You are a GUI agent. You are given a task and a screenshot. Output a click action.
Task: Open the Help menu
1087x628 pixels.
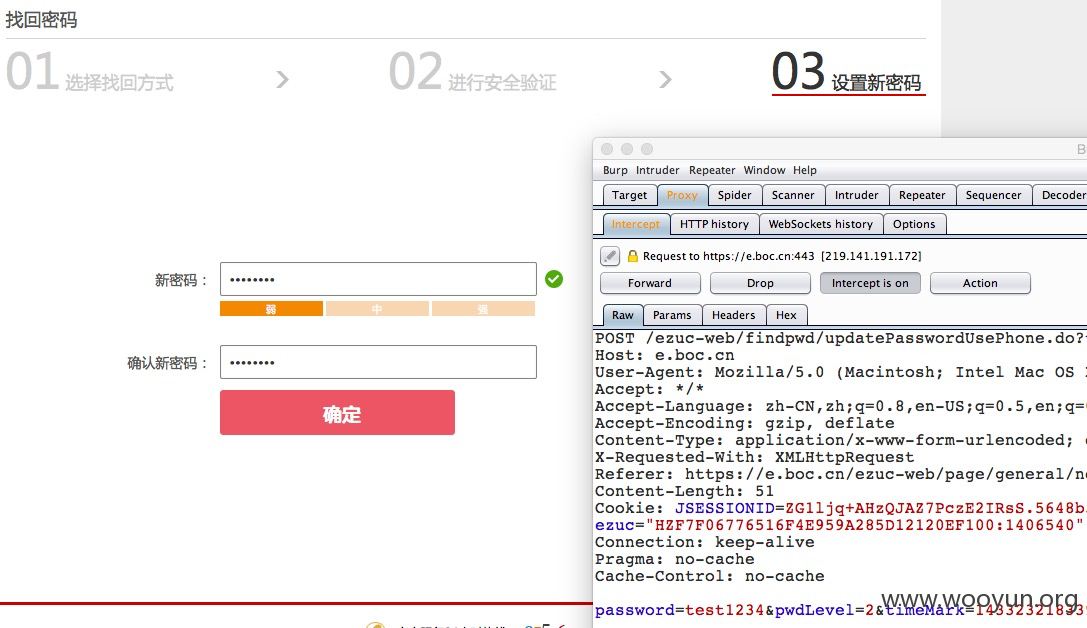(x=805, y=170)
